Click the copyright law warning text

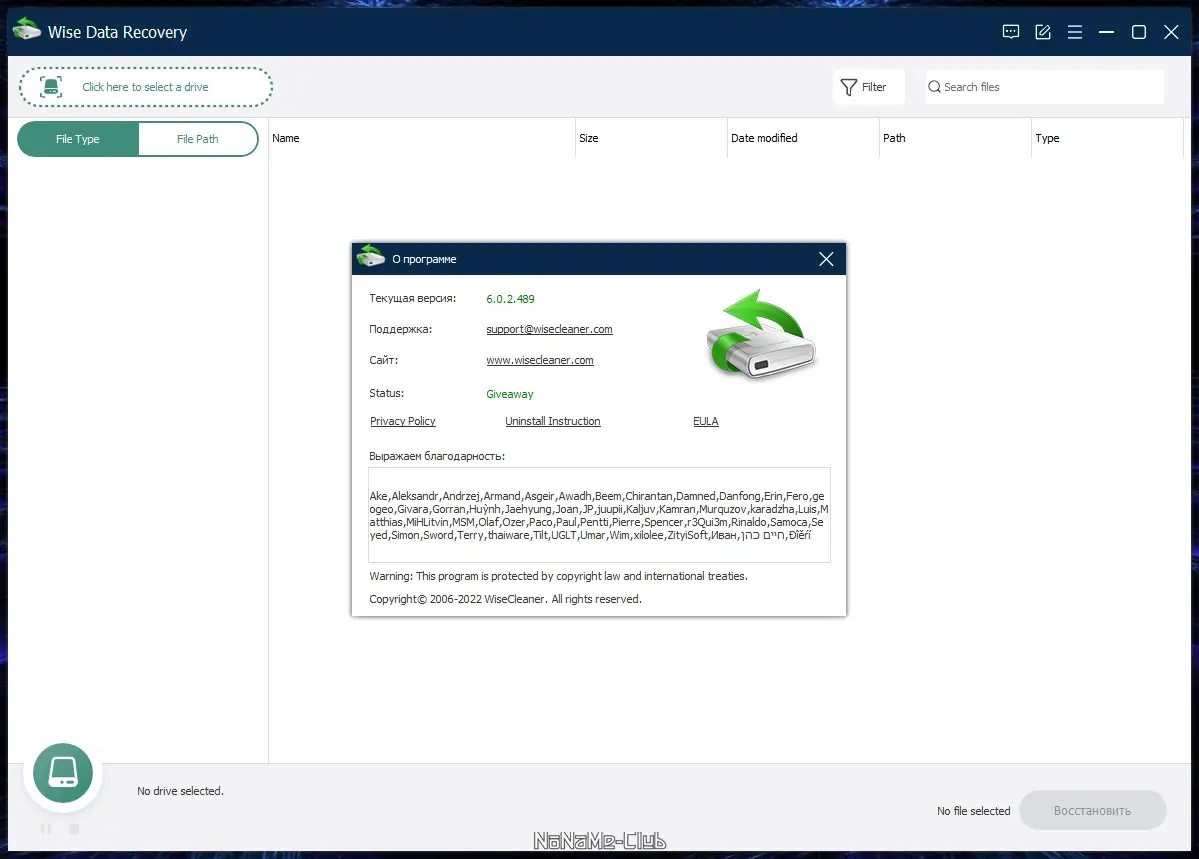pos(558,576)
